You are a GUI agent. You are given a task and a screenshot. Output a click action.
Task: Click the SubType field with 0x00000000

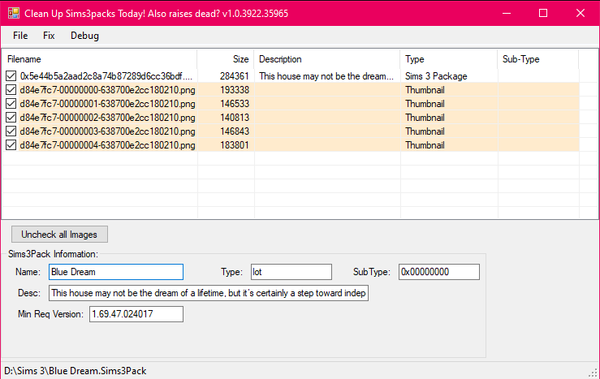point(439,272)
